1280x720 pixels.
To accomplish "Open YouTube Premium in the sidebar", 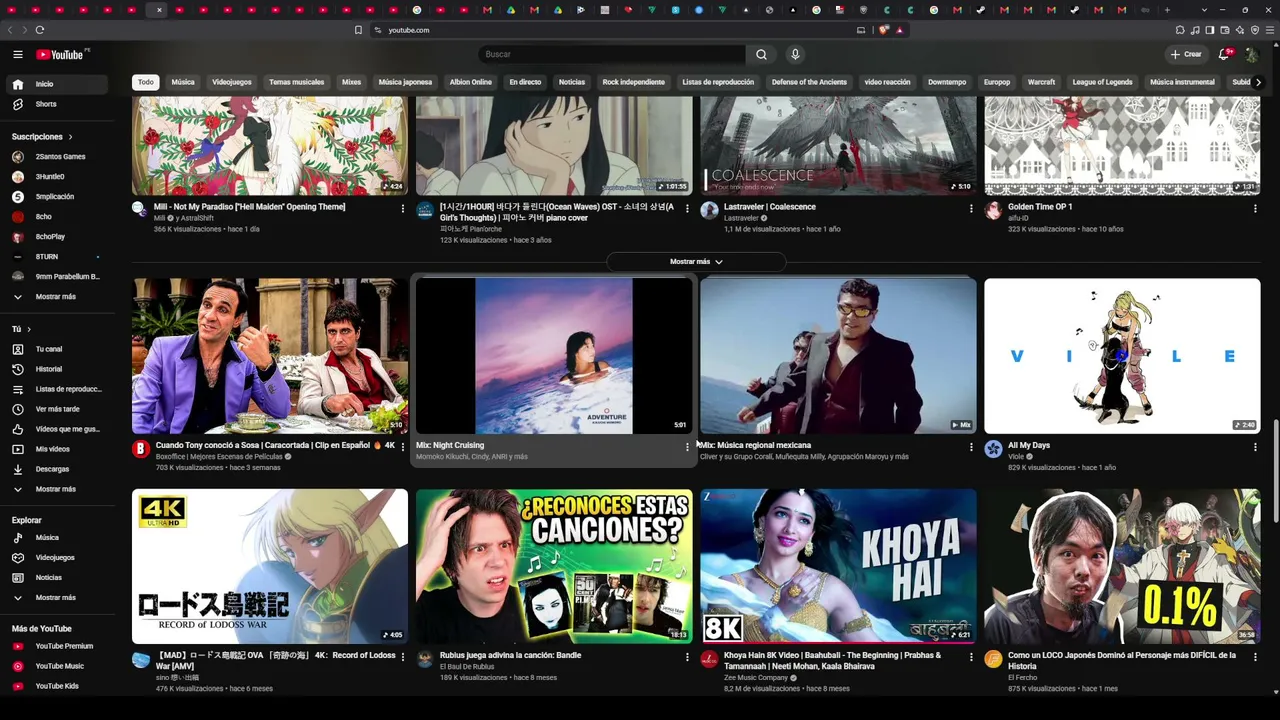I will [x=58, y=646].
